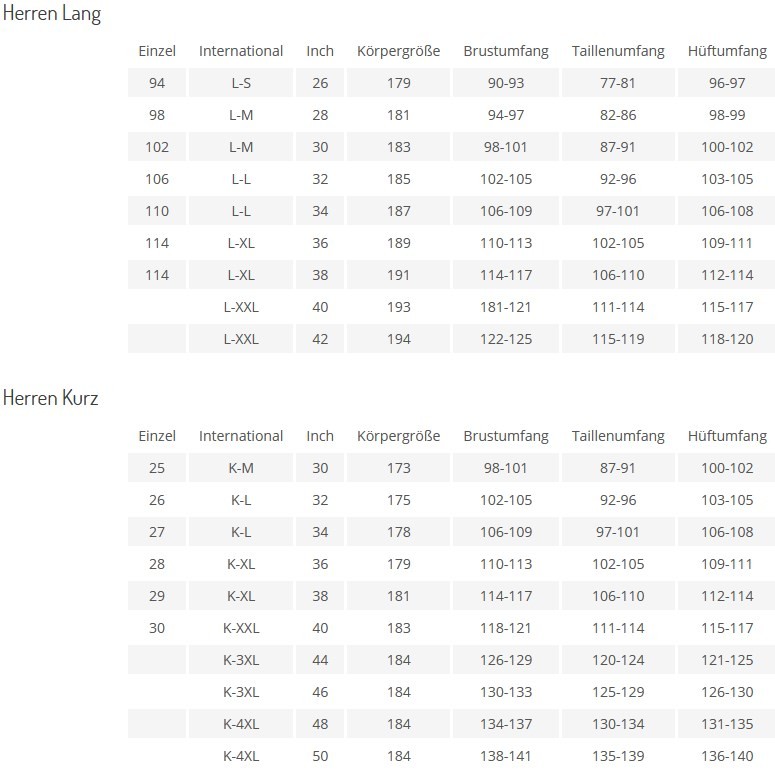Click the L-S international size cell
This screenshot has height=773, width=775.
[x=241, y=83]
